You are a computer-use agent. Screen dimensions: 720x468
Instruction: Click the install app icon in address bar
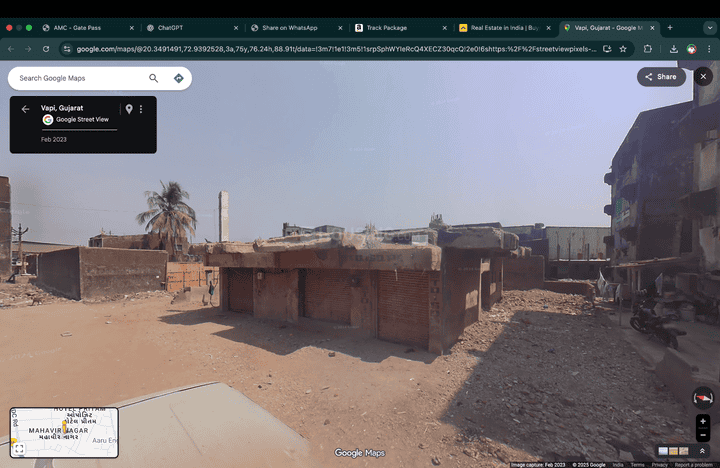click(607, 49)
